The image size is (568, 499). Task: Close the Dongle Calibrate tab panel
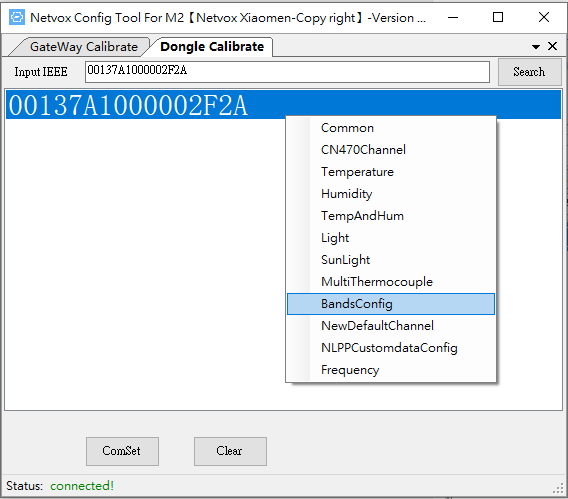tap(552, 46)
